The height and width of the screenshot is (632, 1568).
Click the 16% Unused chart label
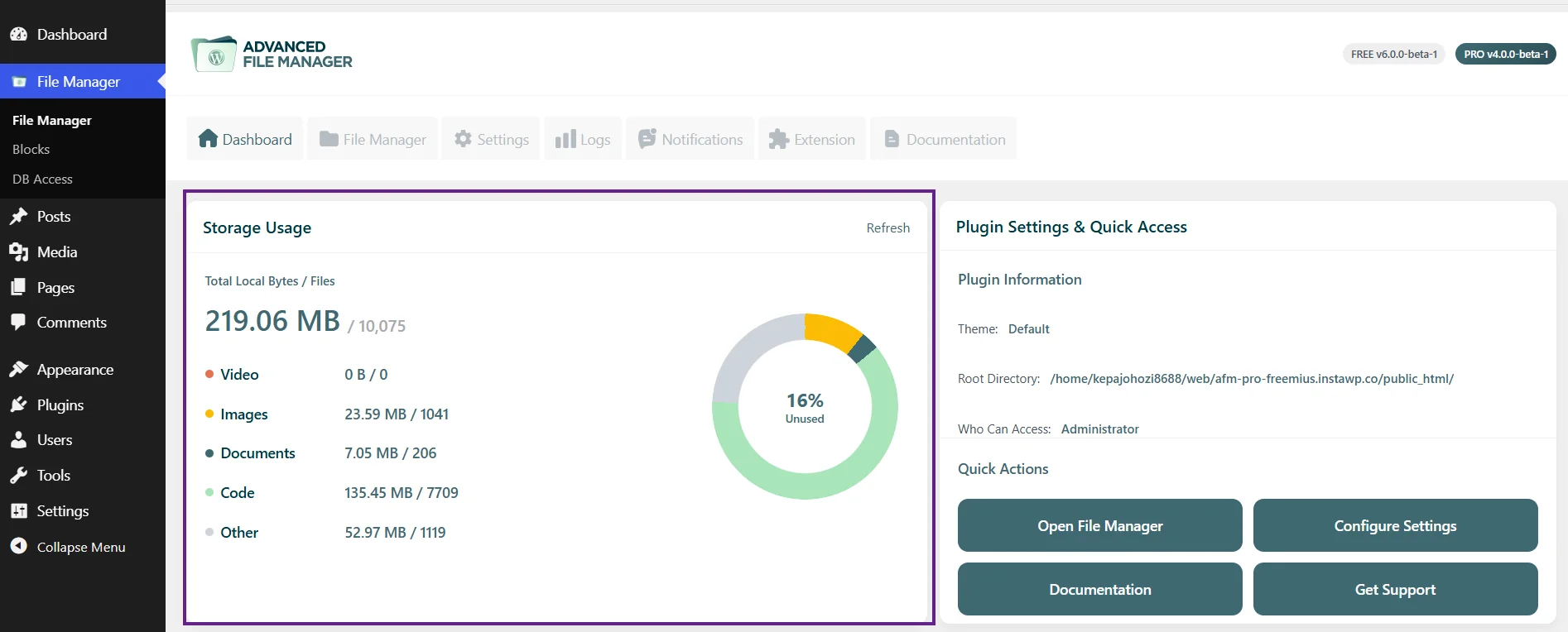[x=805, y=407]
